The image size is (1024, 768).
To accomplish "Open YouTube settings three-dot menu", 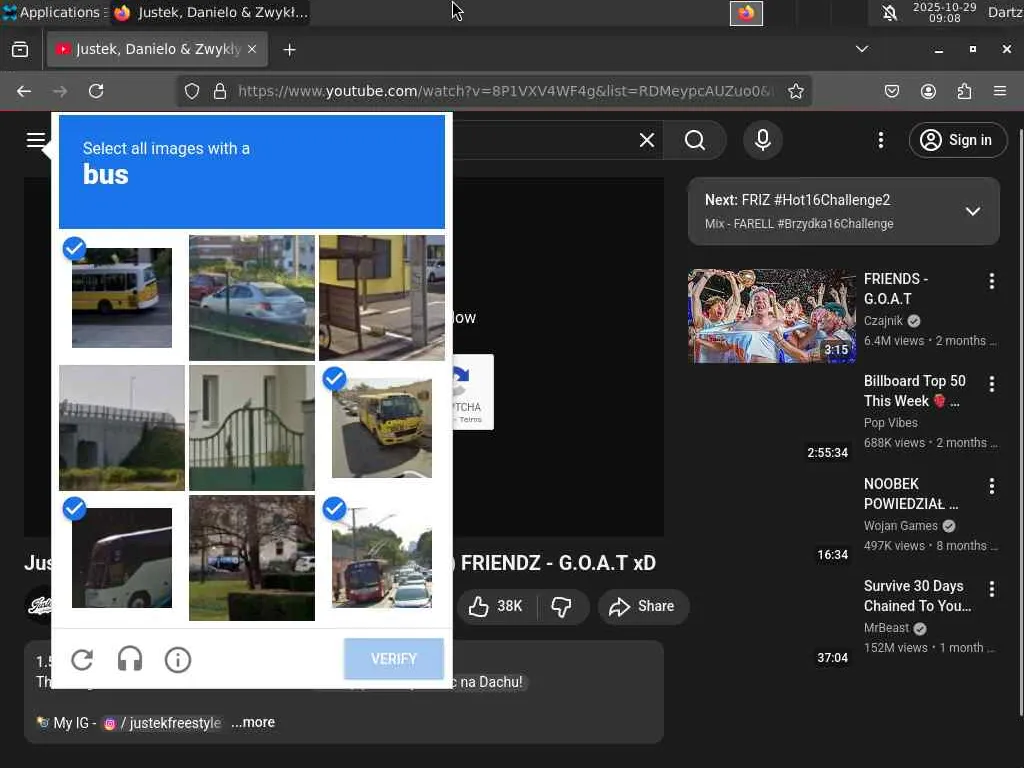I will pos(881,140).
